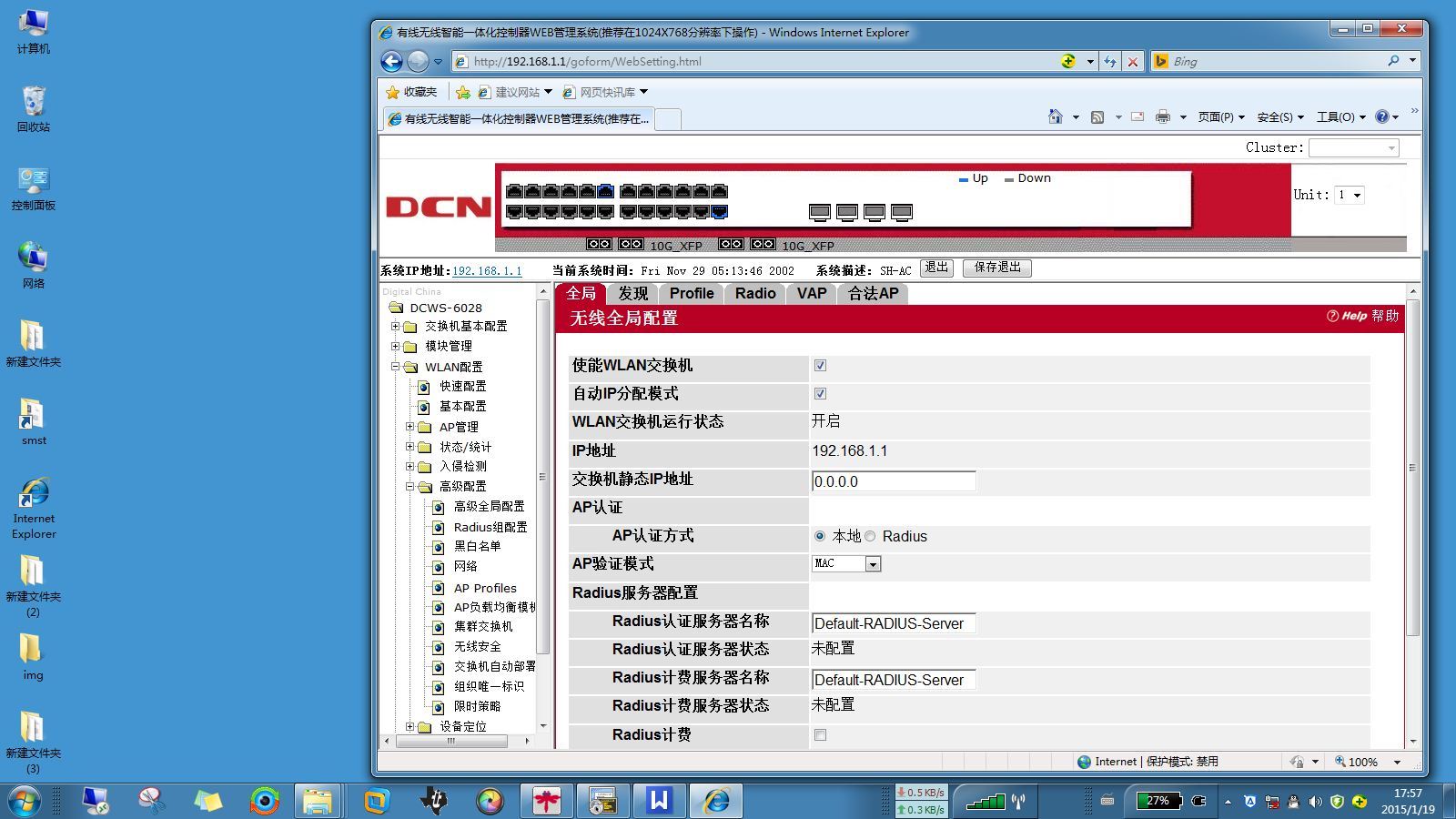Open the 页面(P) Page menu
The width and height of the screenshot is (1456, 819).
pos(1220,116)
